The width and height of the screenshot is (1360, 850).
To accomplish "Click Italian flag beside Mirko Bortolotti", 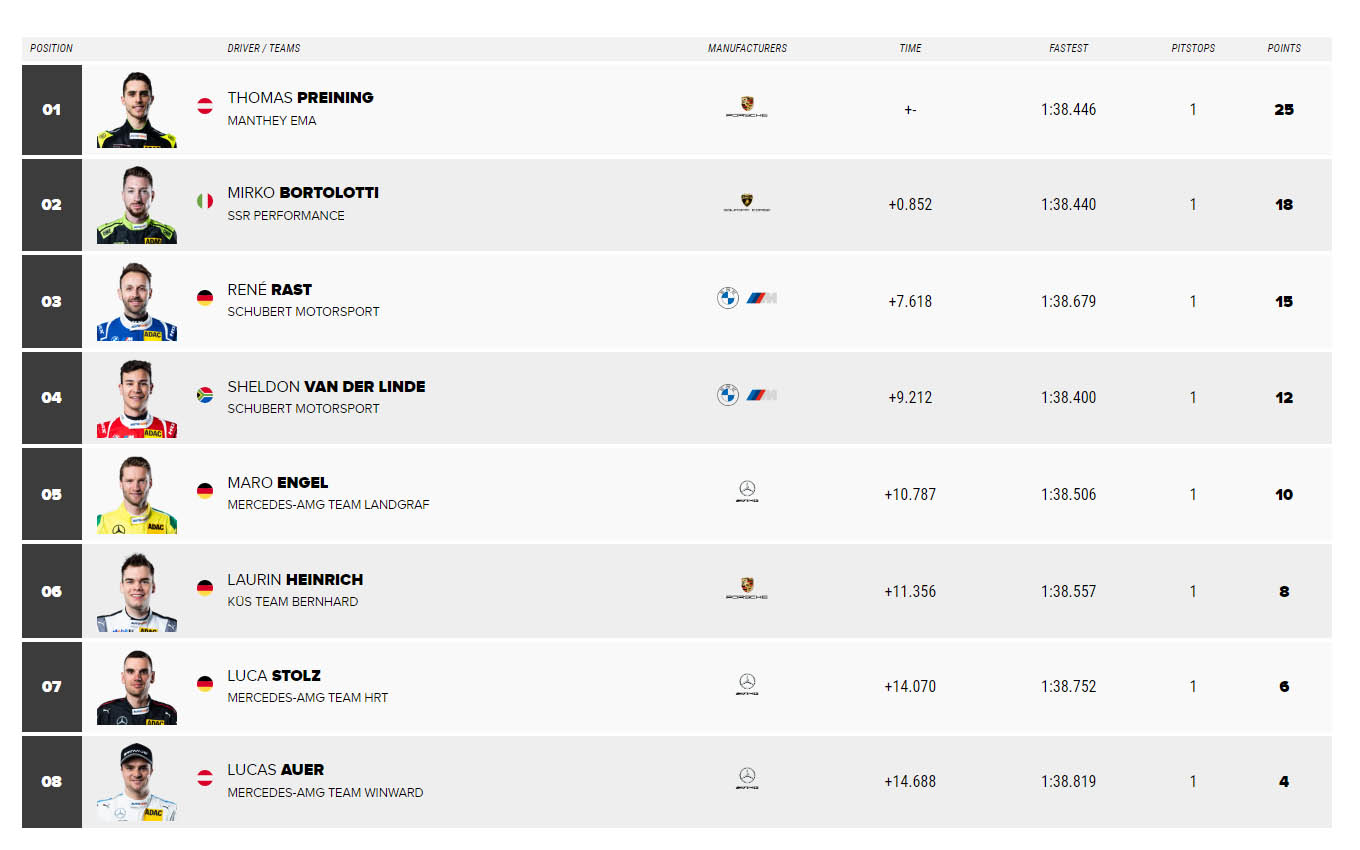I will (x=205, y=201).
